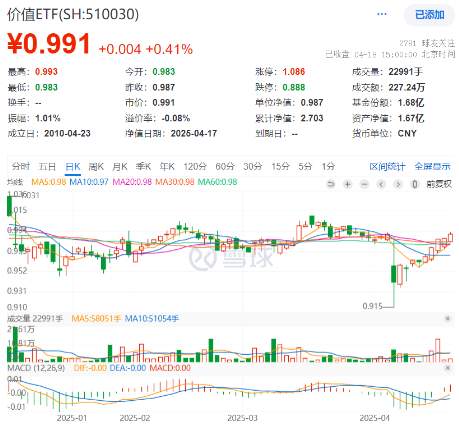Toggle the candlestick style icon
The image size is (459, 428).
point(415,184)
